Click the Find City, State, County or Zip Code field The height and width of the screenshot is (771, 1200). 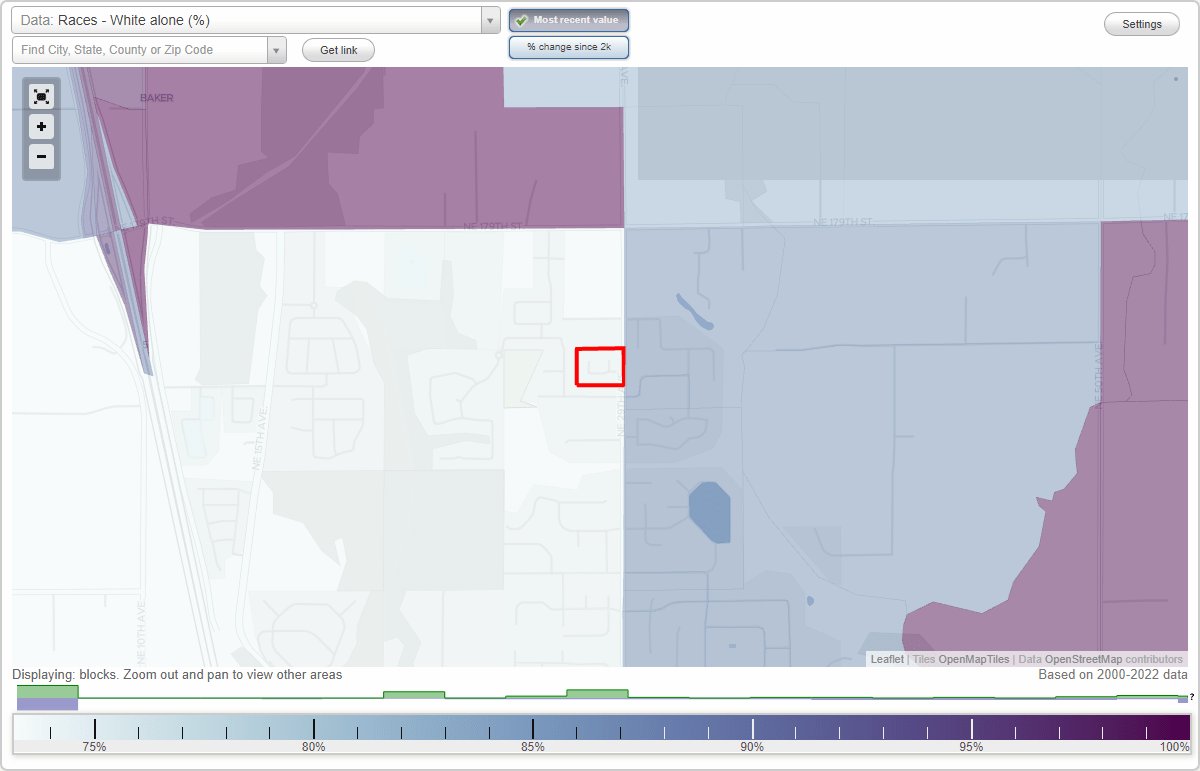click(140, 50)
